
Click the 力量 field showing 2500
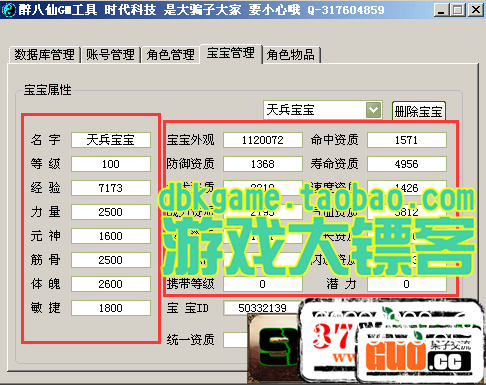point(111,212)
